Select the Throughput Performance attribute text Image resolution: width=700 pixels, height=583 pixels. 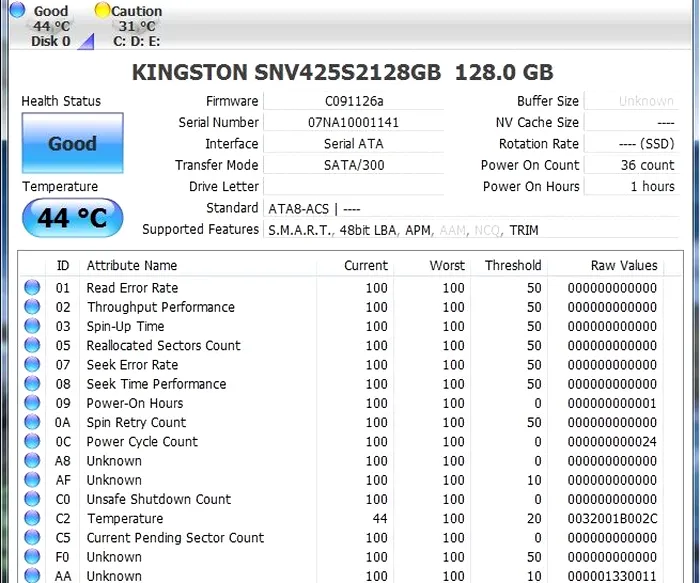(161, 307)
